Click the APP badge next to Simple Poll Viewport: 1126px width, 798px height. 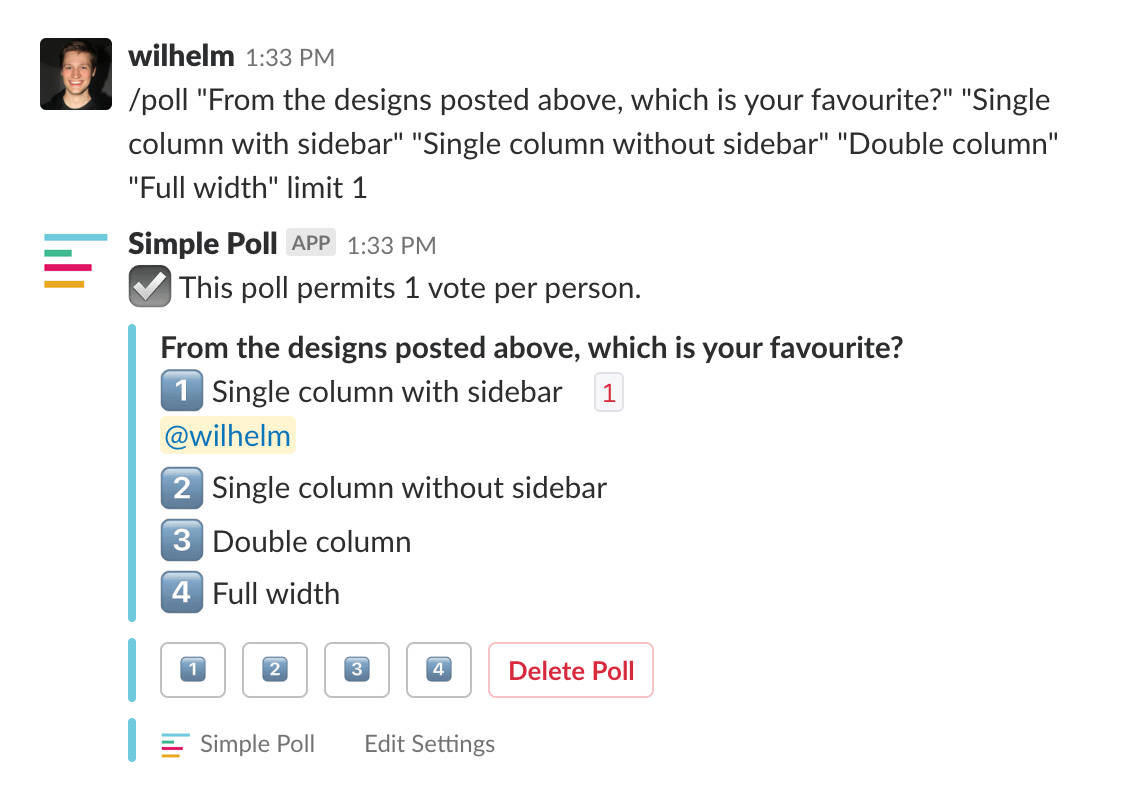click(310, 242)
